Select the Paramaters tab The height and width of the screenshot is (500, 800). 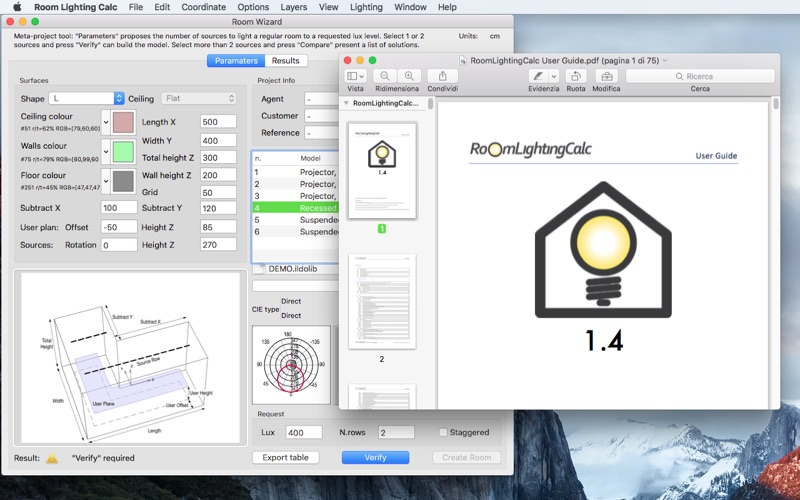pos(236,60)
